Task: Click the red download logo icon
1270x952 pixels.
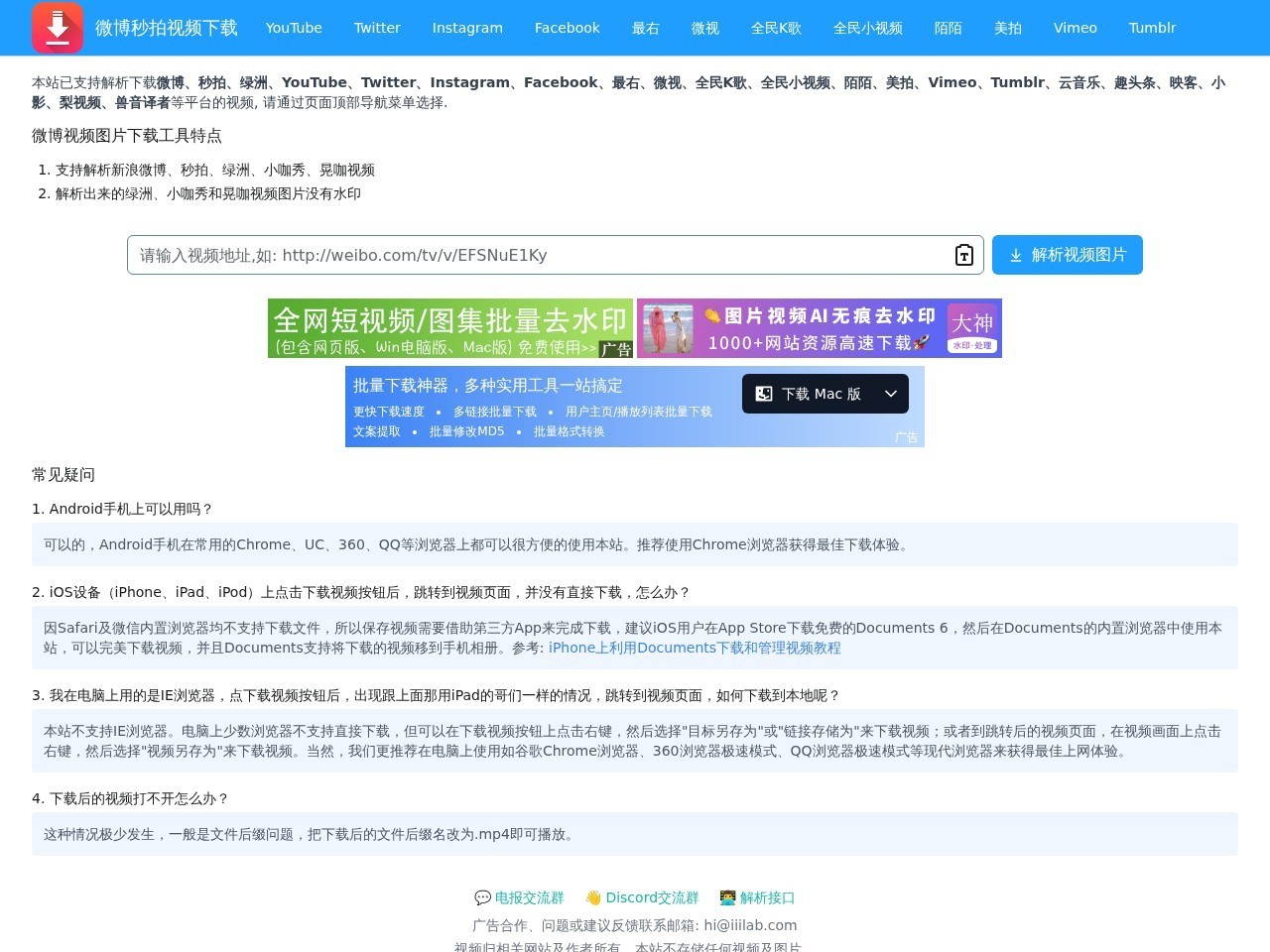Action: [58, 28]
